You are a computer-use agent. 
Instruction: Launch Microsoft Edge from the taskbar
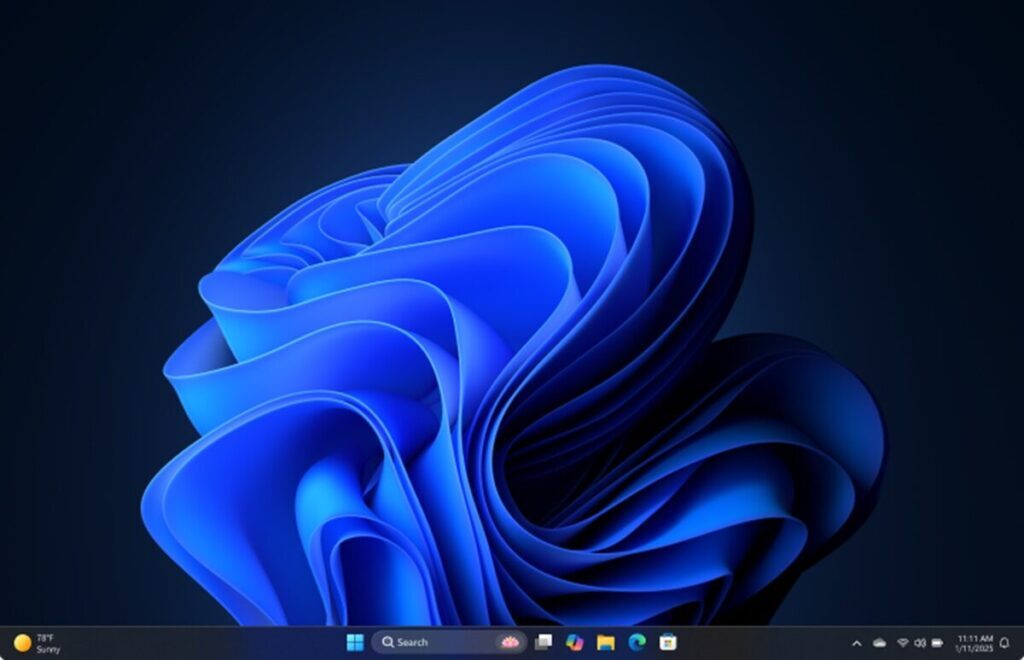(637, 642)
